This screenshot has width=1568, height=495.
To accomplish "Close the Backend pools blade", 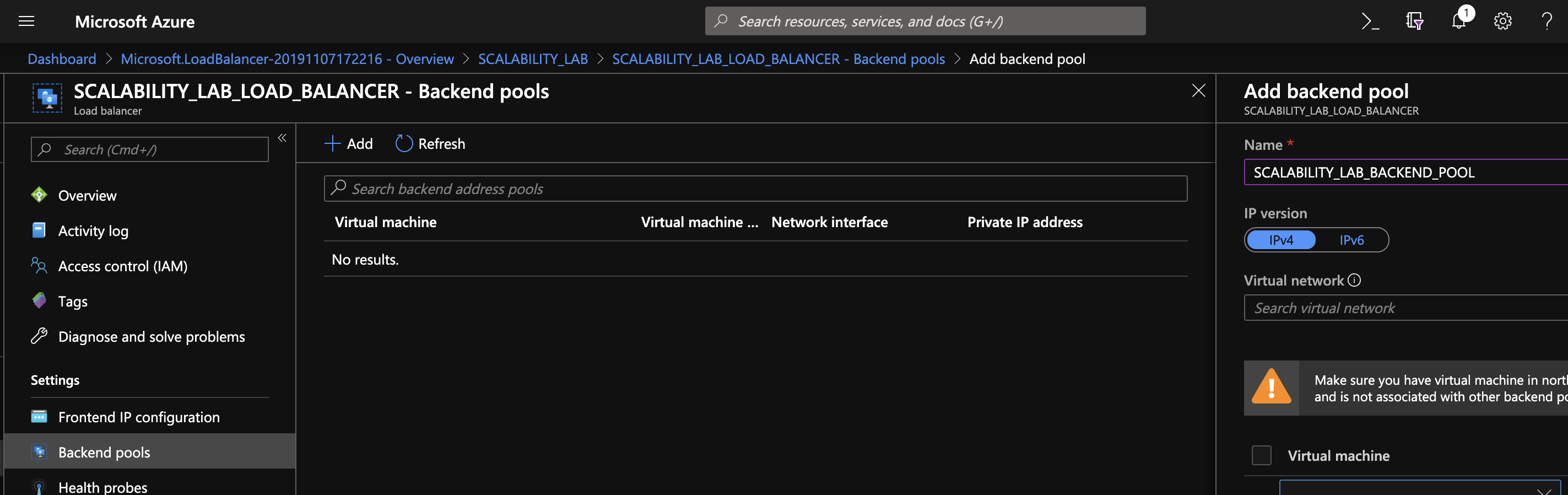I will coord(1198,91).
